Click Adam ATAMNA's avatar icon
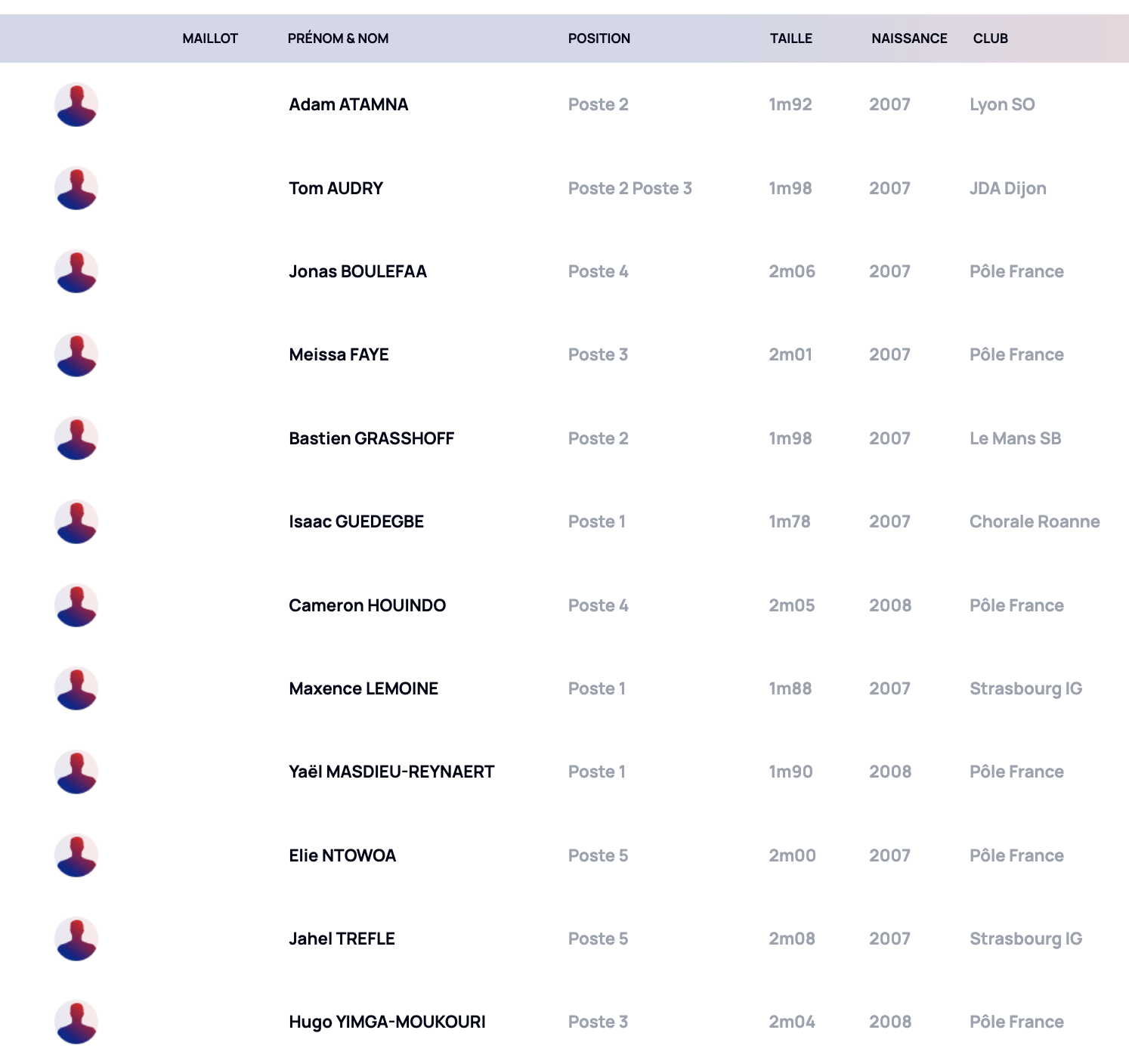This screenshot has height=1064, width=1129. point(76,105)
